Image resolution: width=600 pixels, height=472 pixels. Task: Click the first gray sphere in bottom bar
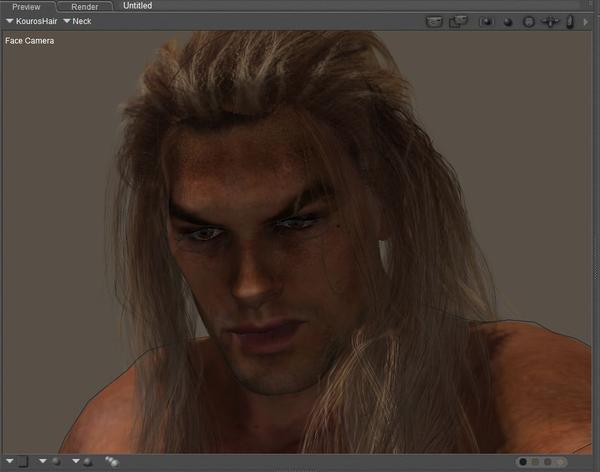tap(57, 462)
